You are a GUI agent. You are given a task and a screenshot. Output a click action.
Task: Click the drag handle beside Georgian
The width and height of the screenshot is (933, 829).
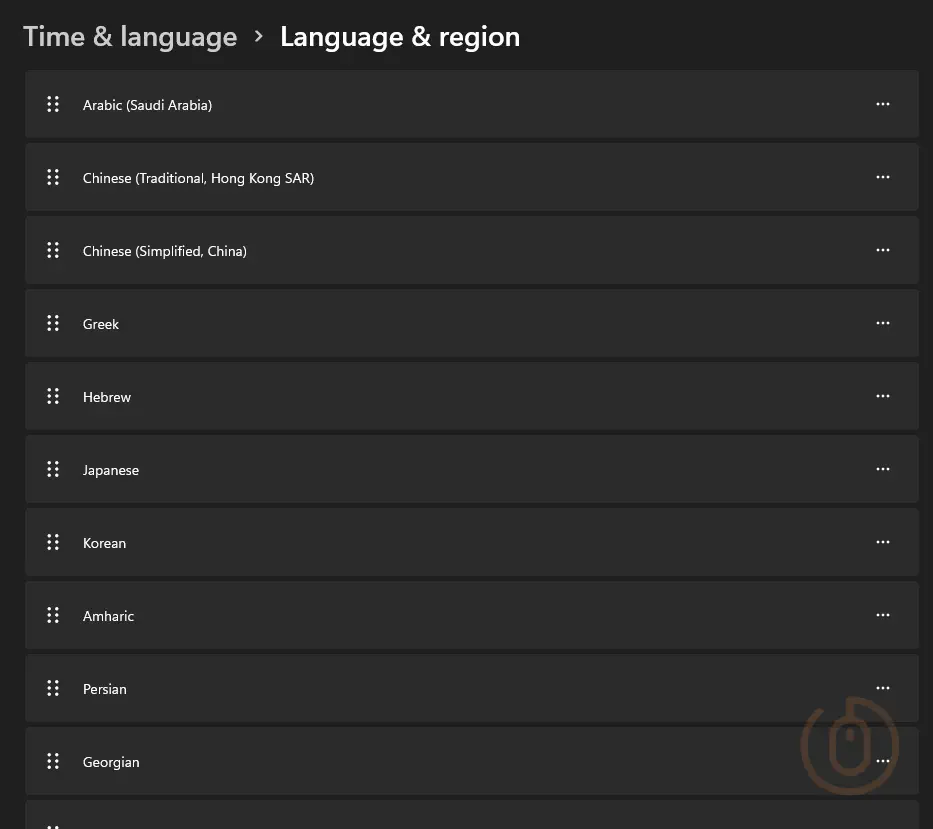(x=53, y=761)
